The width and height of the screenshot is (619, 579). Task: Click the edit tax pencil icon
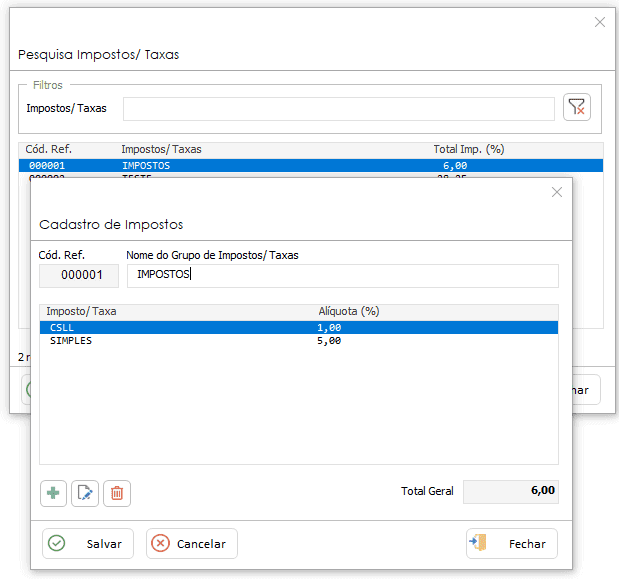(x=85, y=493)
